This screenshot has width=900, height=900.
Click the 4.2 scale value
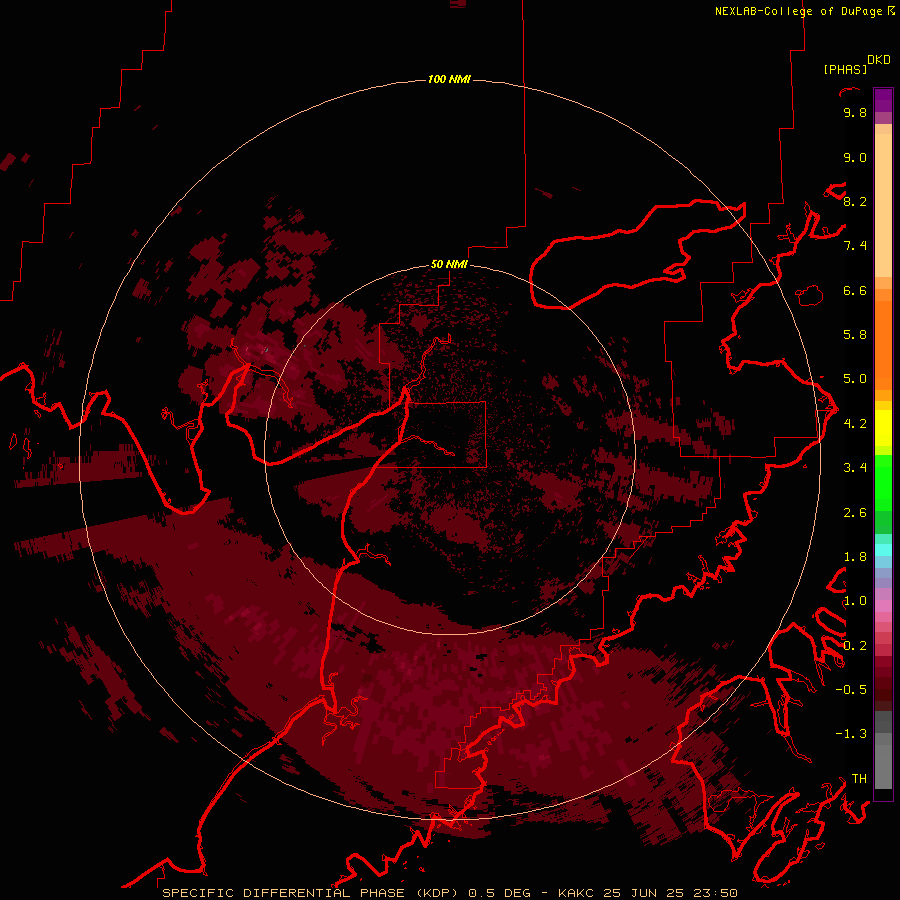(x=855, y=424)
